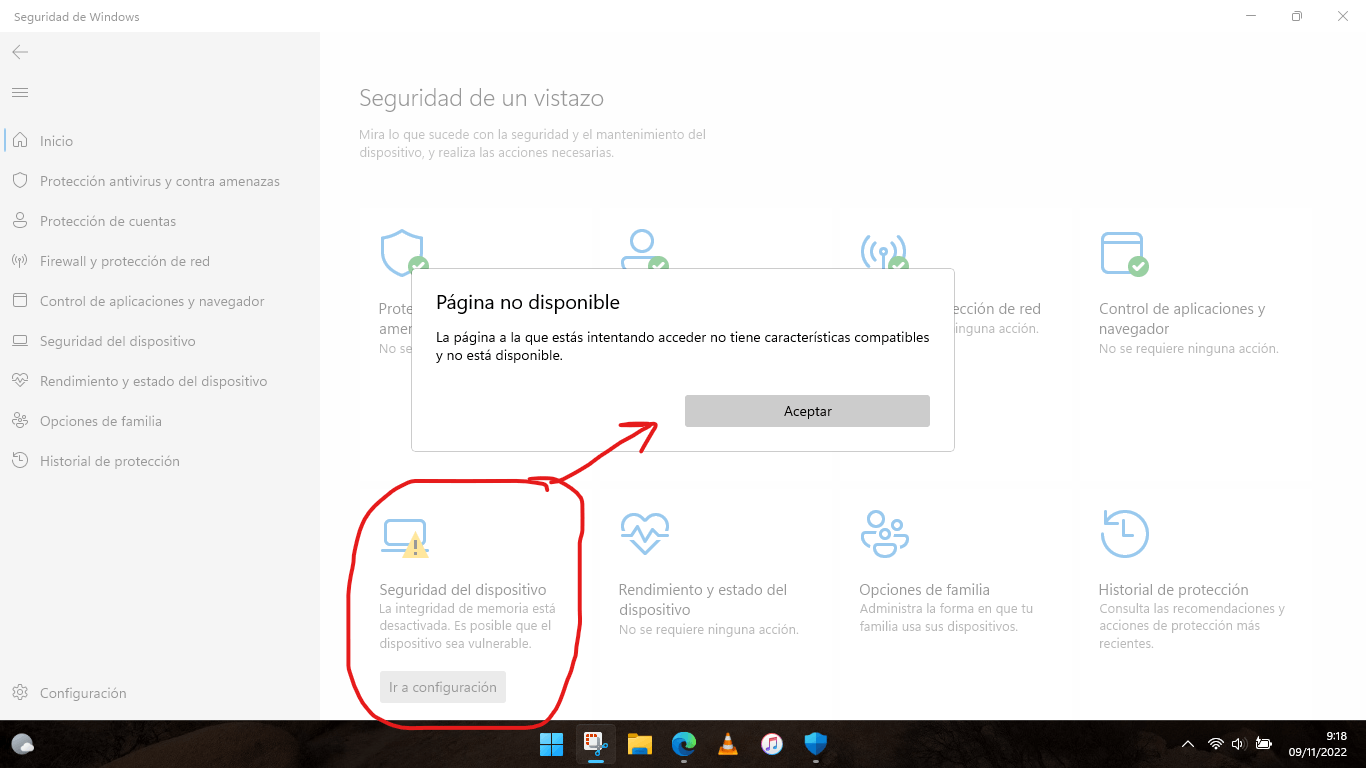Image resolution: width=1366 pixels, height=768 pixels.
Task: Click the account protection person tile icon
Action: pos(644,249)
